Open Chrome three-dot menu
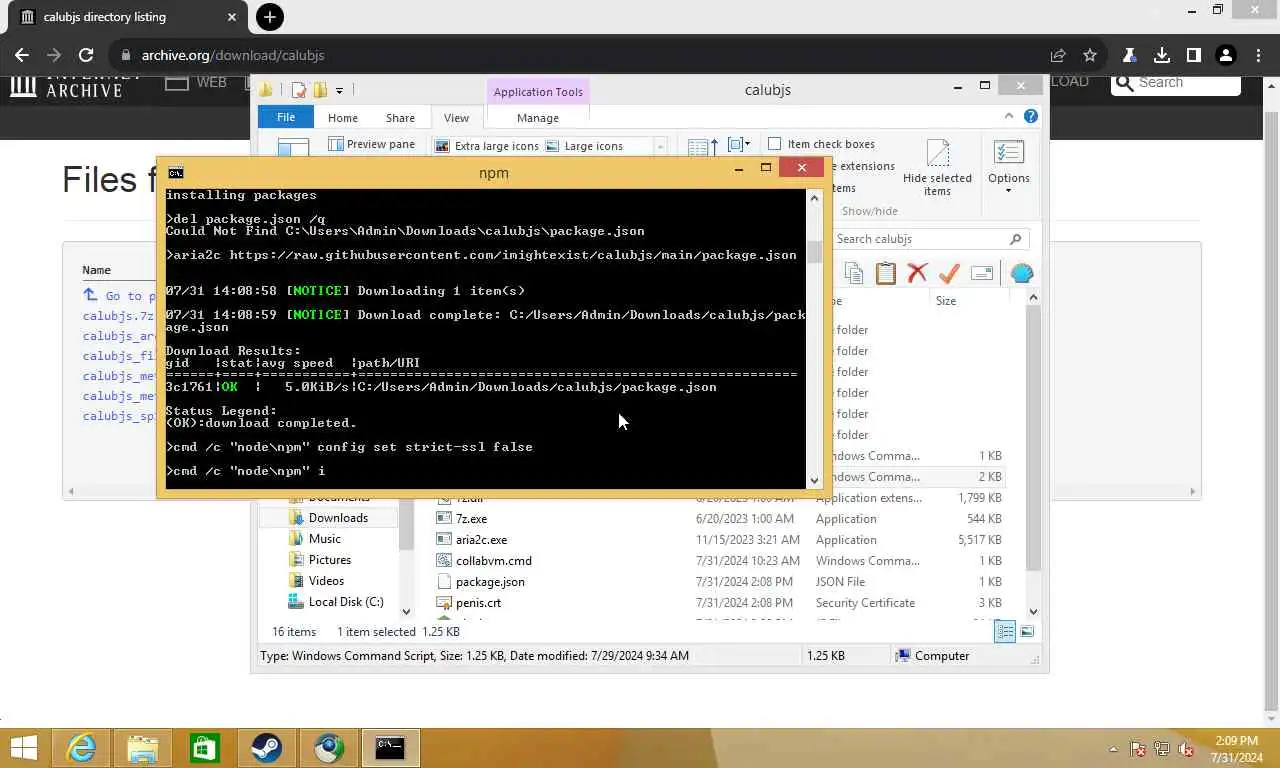The width and height of the screenshot is (1280, 768). coord(1257,55)
